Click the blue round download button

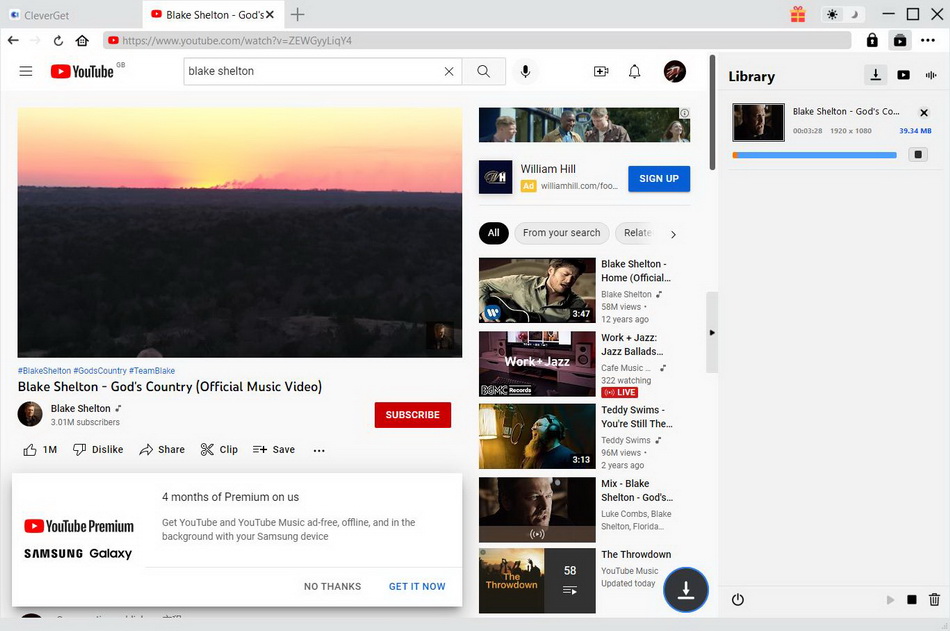[x=686, y=590]
